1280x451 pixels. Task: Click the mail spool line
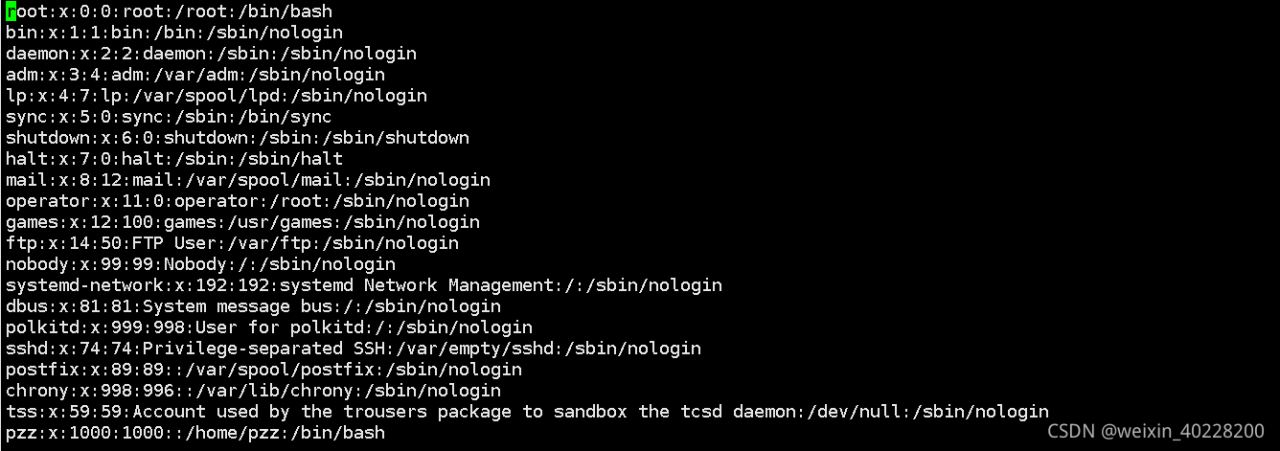pos(248,180)
